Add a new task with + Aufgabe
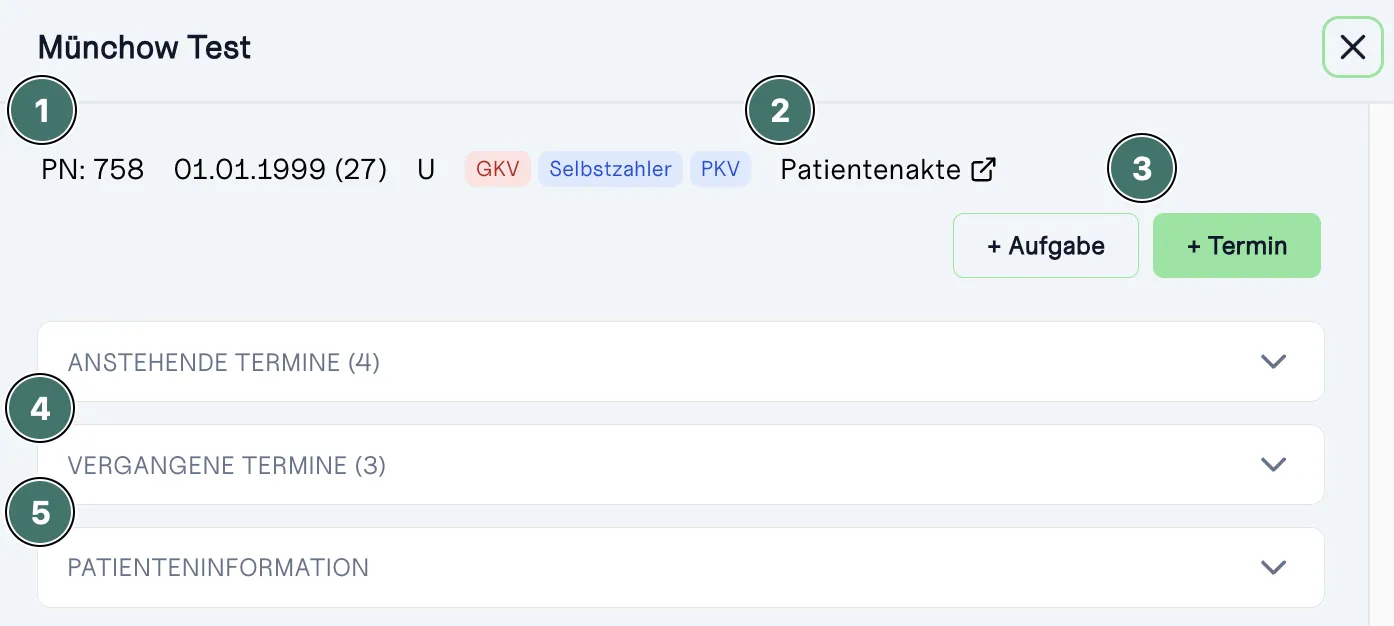1394x626 pixels. (1046, 245)
